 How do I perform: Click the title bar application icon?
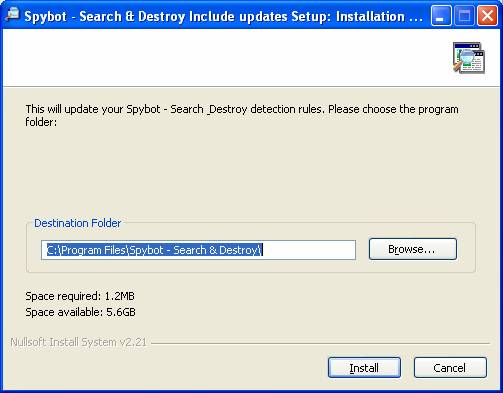(x=13, y=15)
